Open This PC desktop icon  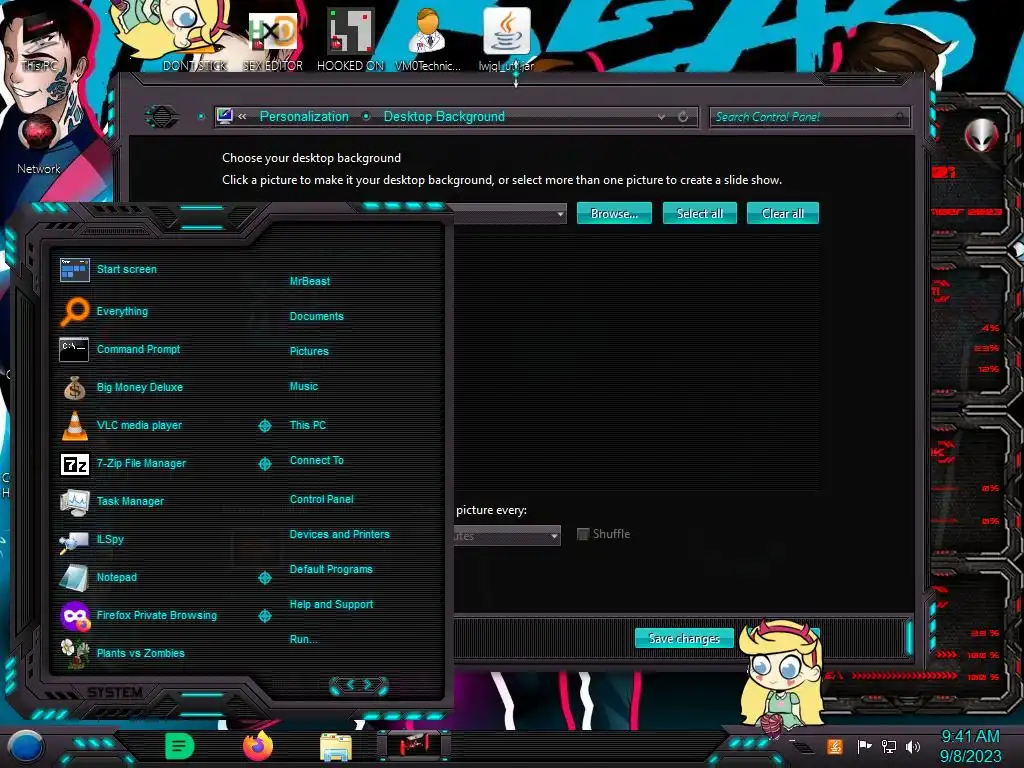tap(39, 65)
